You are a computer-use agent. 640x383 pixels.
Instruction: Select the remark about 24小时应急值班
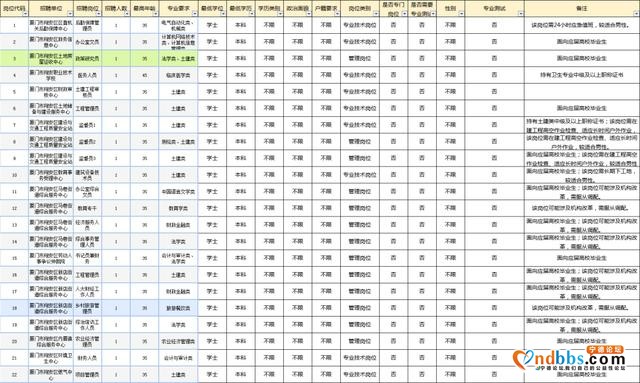click(582, 25)
